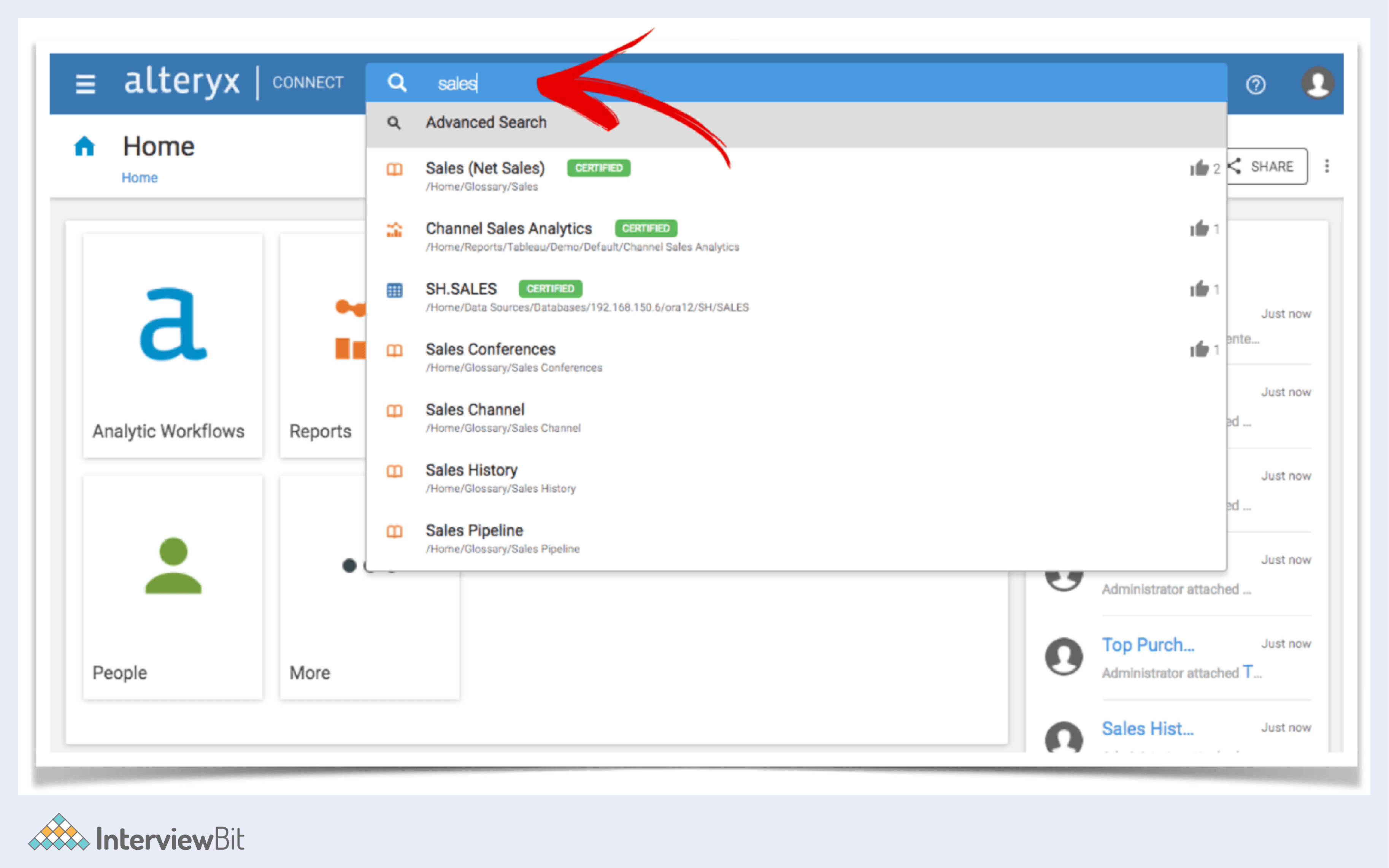Click the Home breadcrumb link

tap(140, 178)
